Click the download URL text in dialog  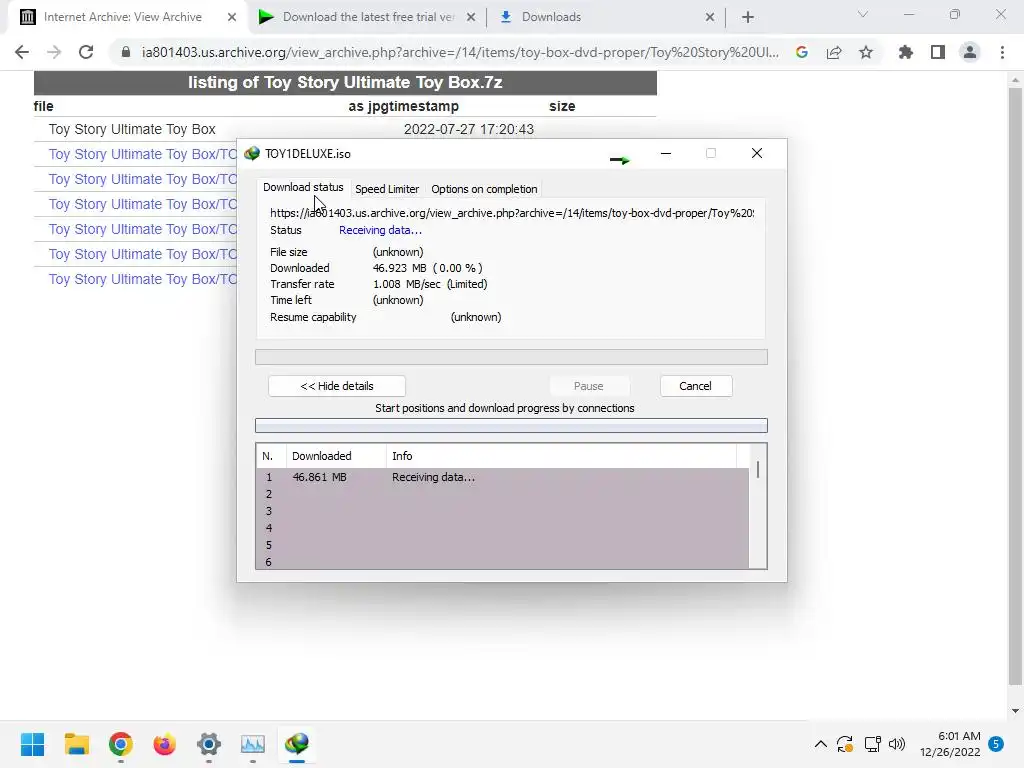512,213
